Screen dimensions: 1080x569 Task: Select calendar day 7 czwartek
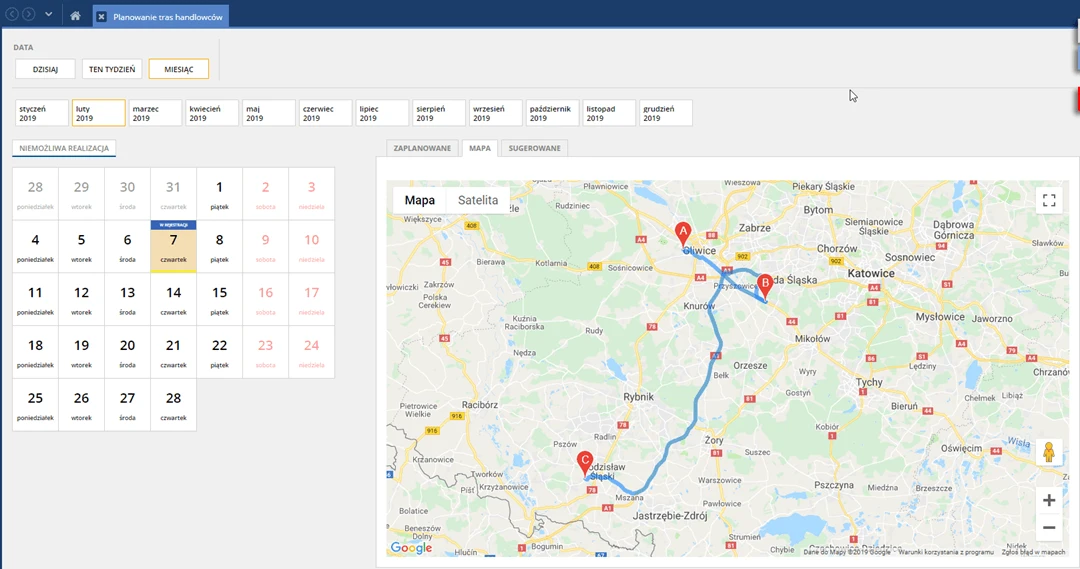[x=174, y=247]
